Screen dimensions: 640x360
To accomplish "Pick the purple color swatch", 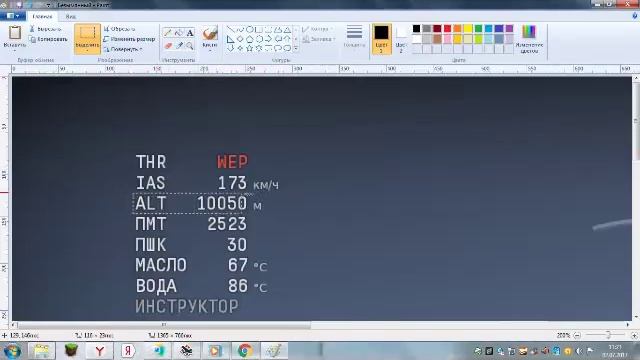I will click(509, 29).
